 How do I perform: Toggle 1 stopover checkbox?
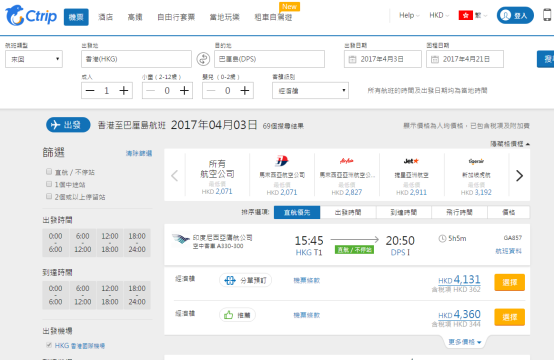click(49, 184)
